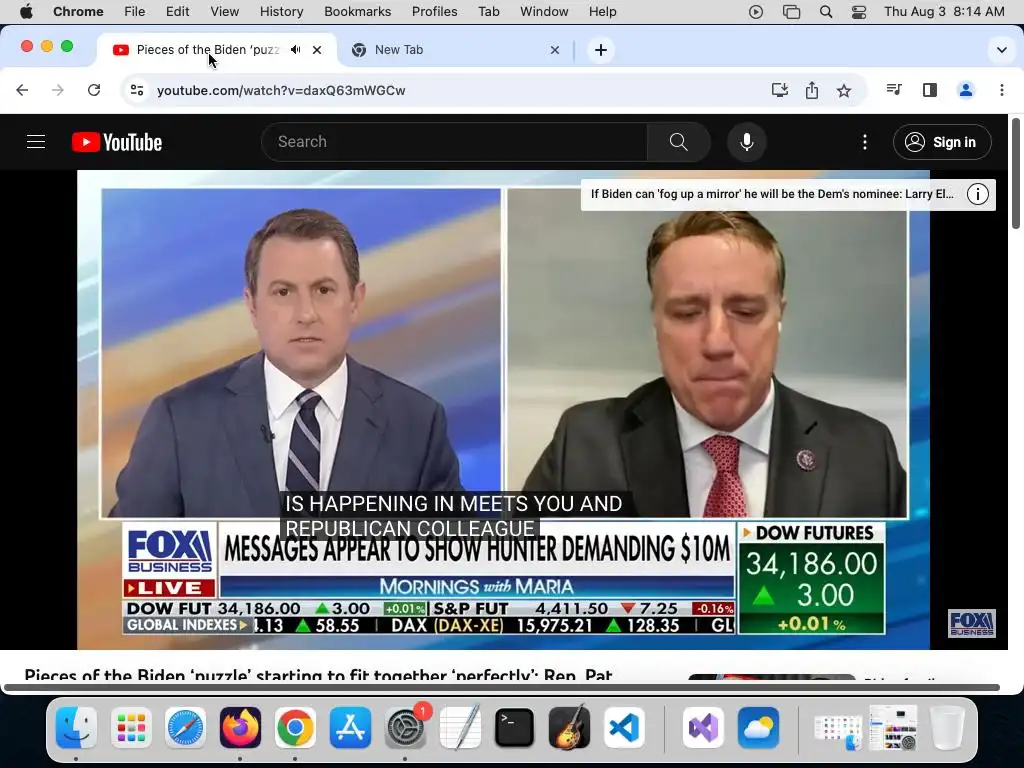This screenshot has width=1024, height=768.
Task: Open App Store from the Dock
Action: point(350,727)
